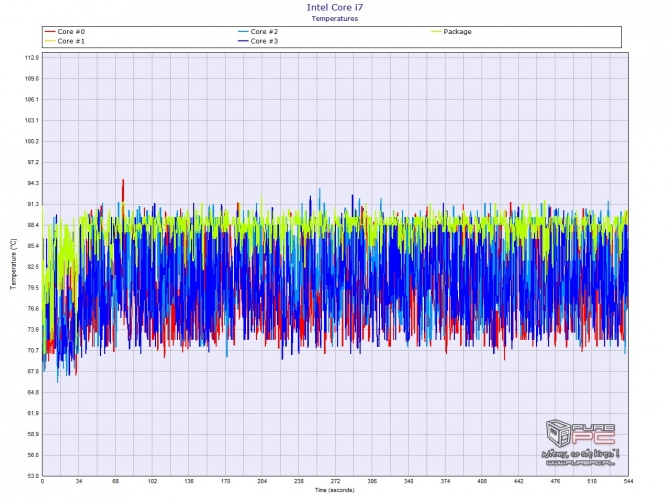Click the 70.7 y-axis value
Viewport: 670px width, 502px height.
click(x=32, y=351)
